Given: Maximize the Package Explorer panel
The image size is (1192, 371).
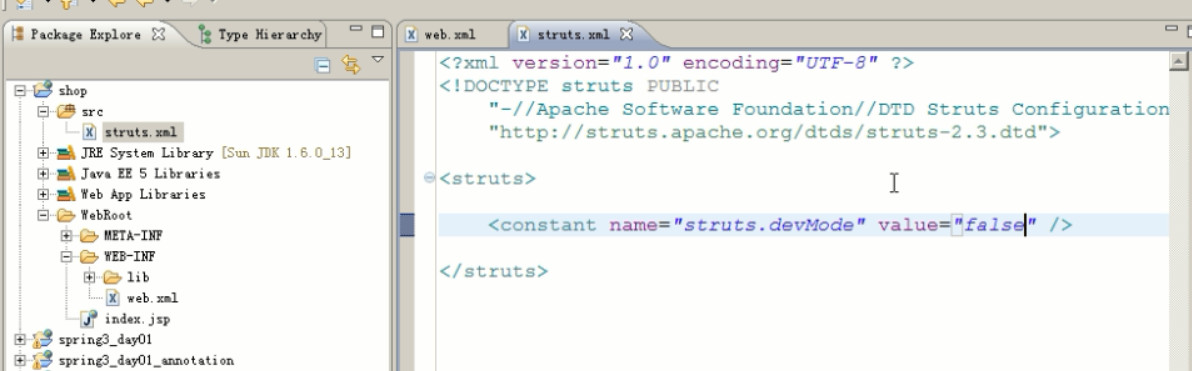Looking at the screenshot, I should (378, 31).
